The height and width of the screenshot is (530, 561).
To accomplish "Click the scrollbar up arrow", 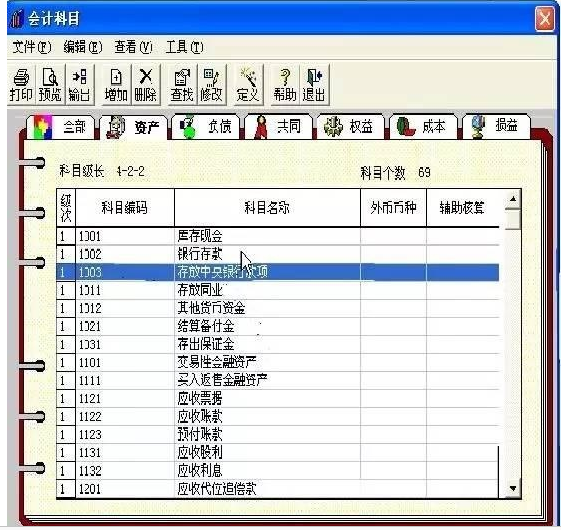I will pyautogui.click(x=513, y=198).
